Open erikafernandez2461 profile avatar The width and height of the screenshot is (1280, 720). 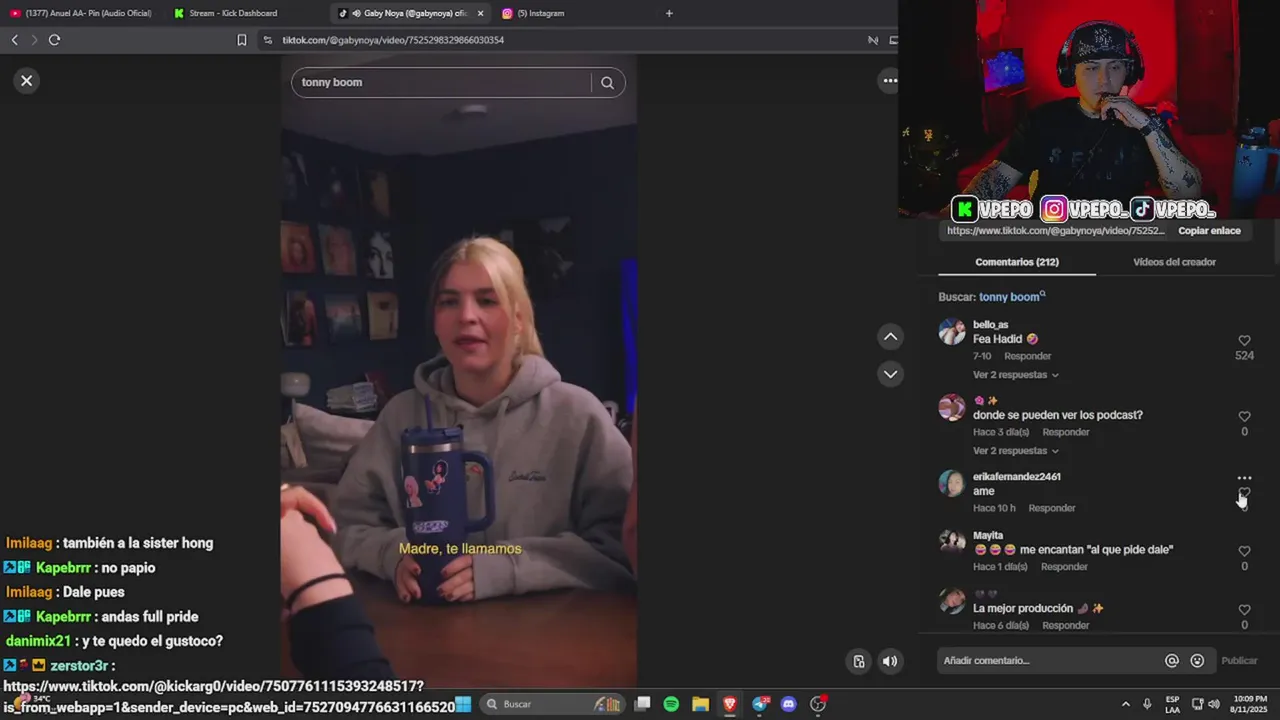(x=952, y=484)
